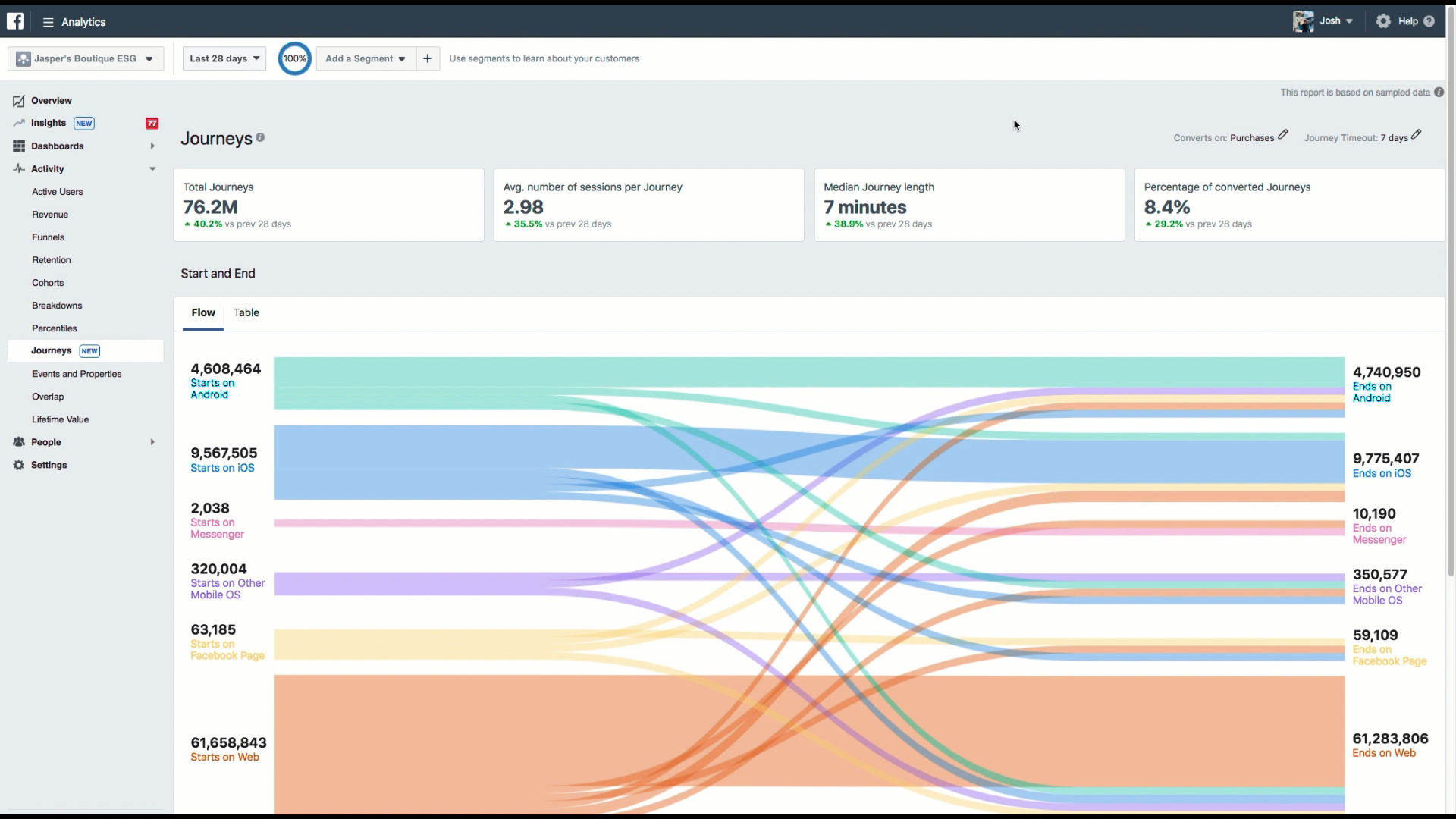
Task: Toggle the 100% data sampling indicator
Action: pyautogui.click(x=294, y=58)
